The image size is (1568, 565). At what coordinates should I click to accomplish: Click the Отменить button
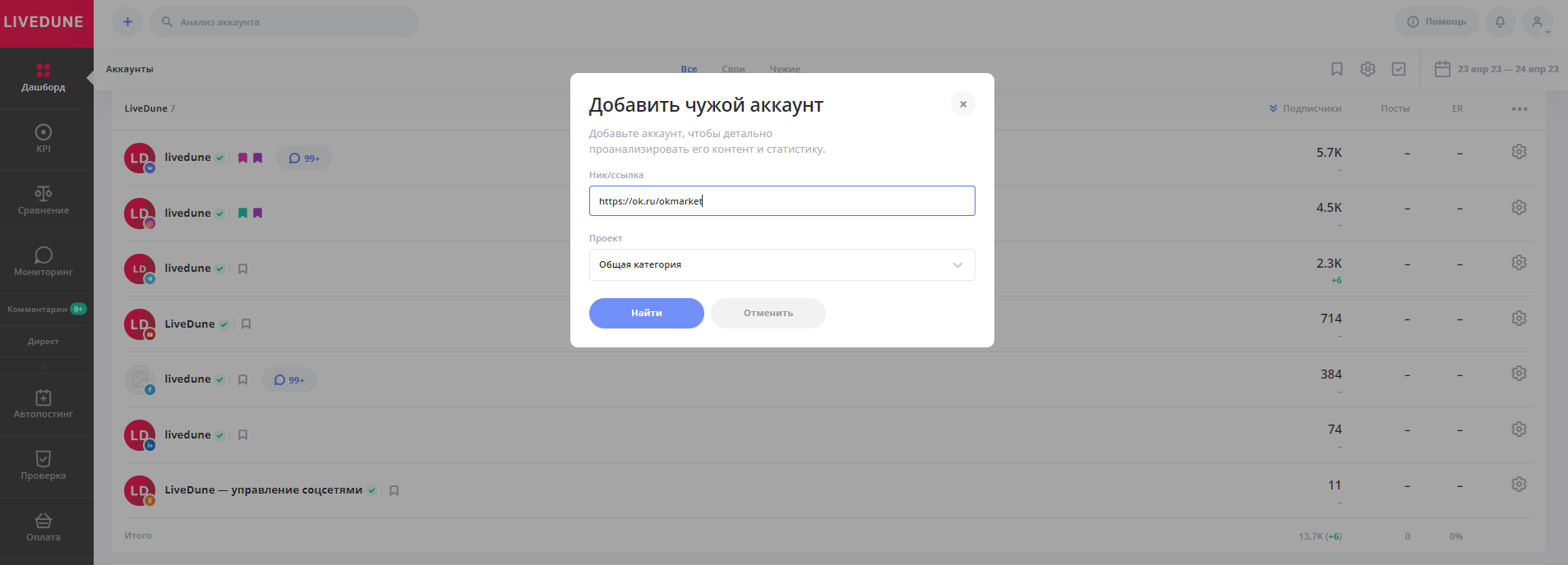pyautogui.click(x=768, y=313)
